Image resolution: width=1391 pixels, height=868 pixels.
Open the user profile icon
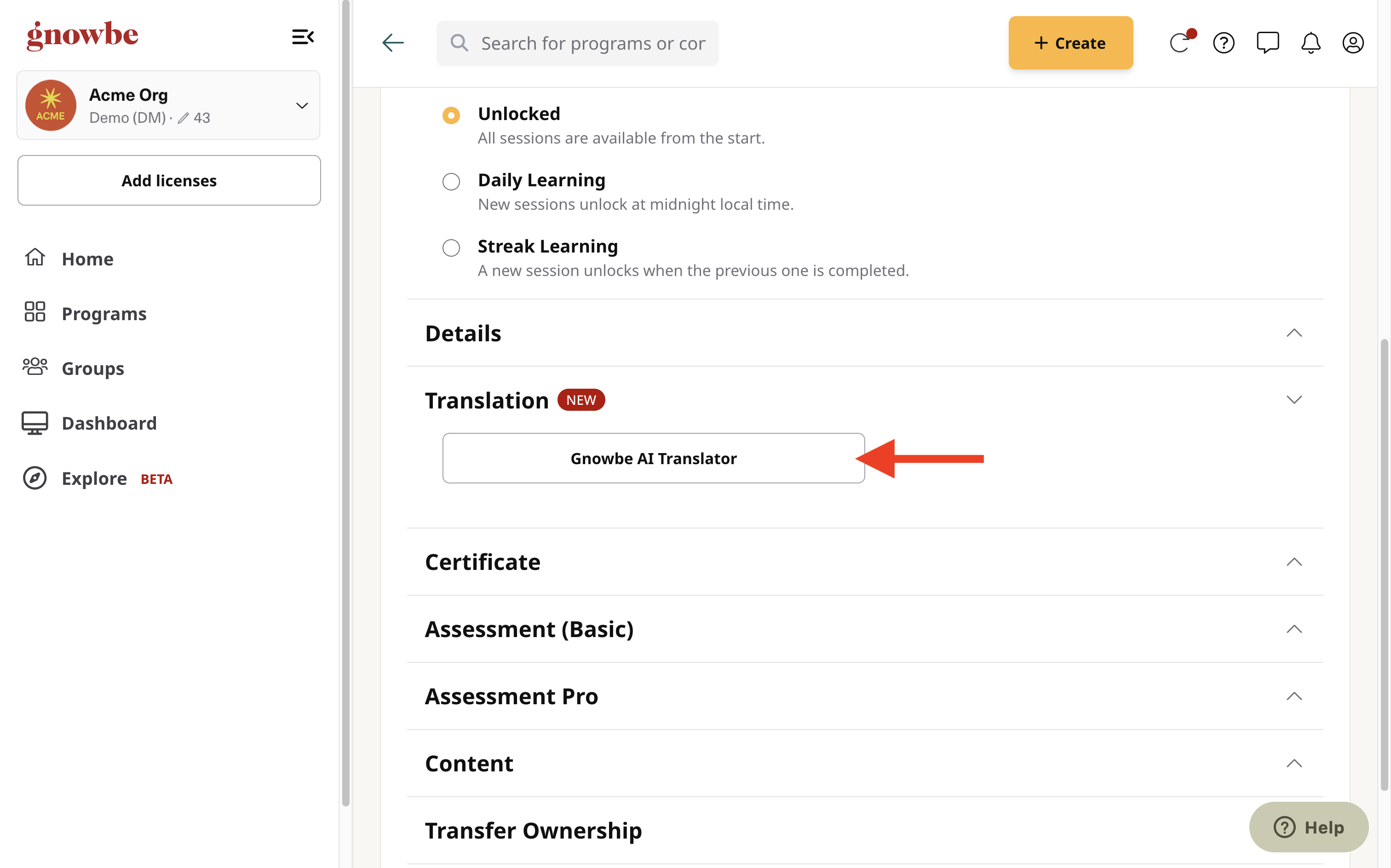click(x=1353, y=42)
